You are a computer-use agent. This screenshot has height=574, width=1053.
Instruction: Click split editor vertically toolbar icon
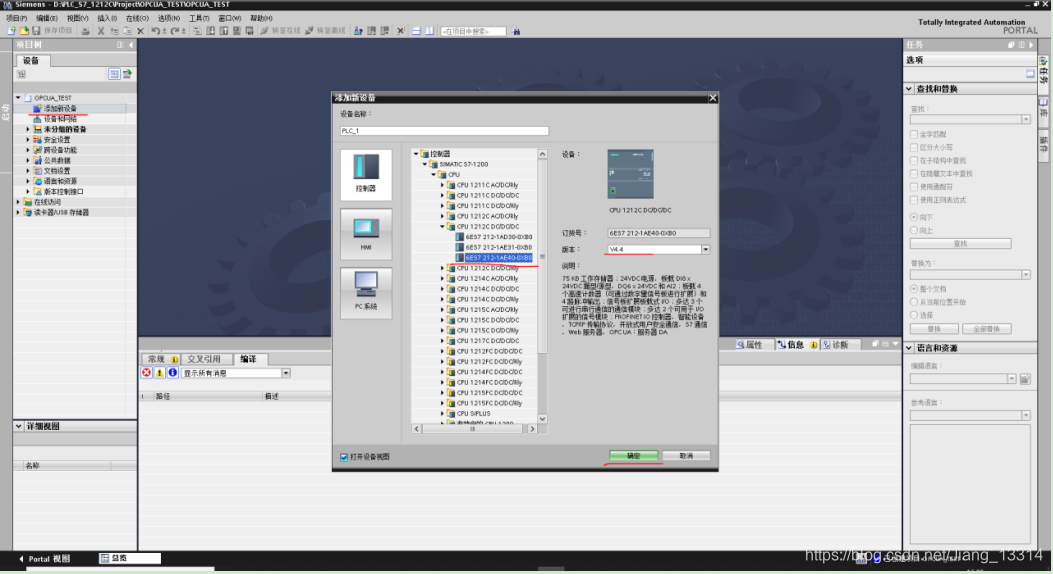point(429,31)
